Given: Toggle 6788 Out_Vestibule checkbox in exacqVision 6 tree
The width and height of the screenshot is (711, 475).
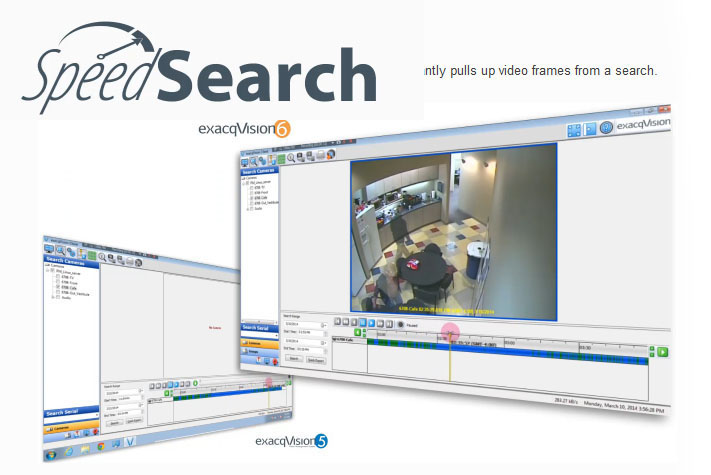Looking at the screenshot, I should pos(252,203).
